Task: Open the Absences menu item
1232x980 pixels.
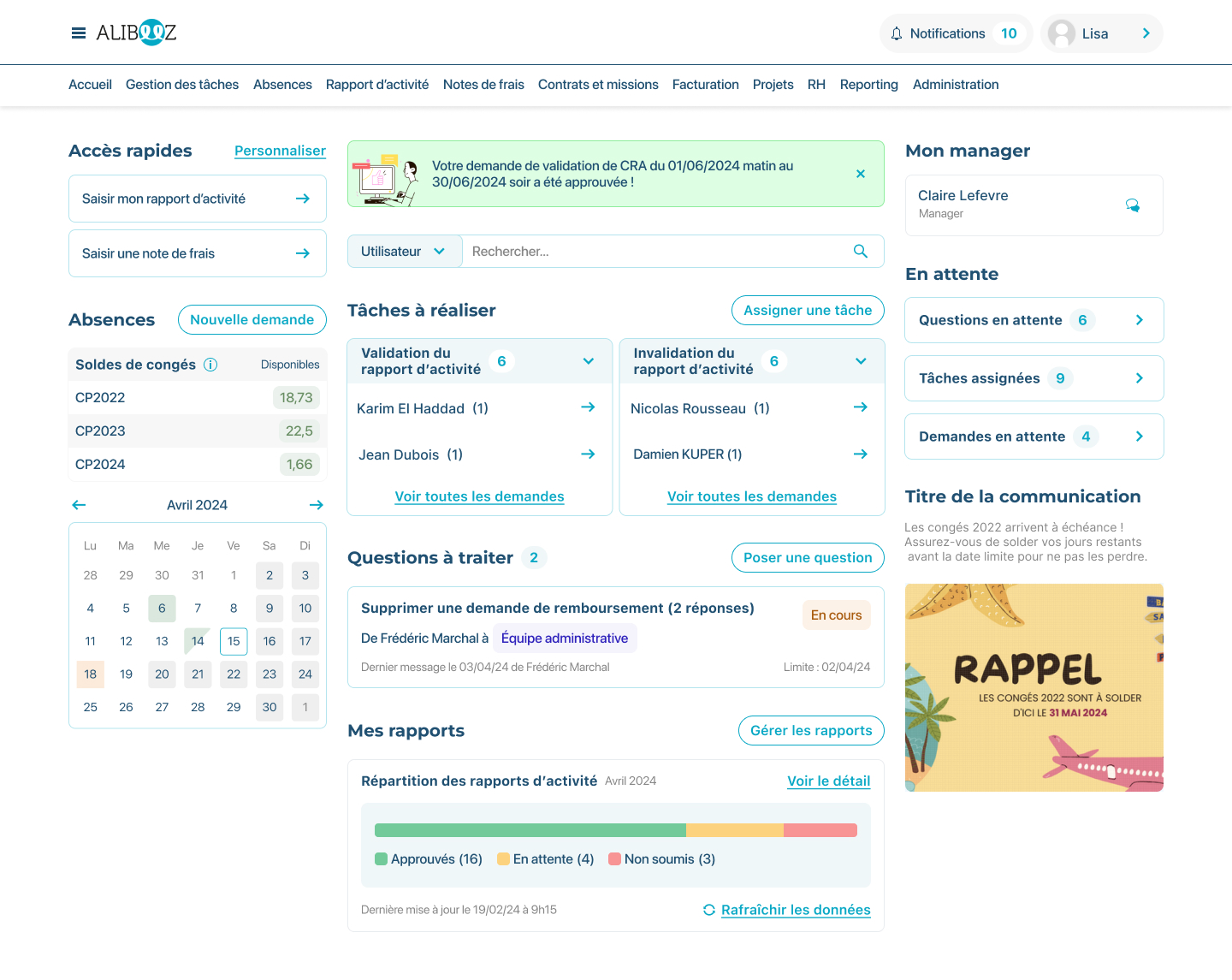Action: click(x=282, y=85)
